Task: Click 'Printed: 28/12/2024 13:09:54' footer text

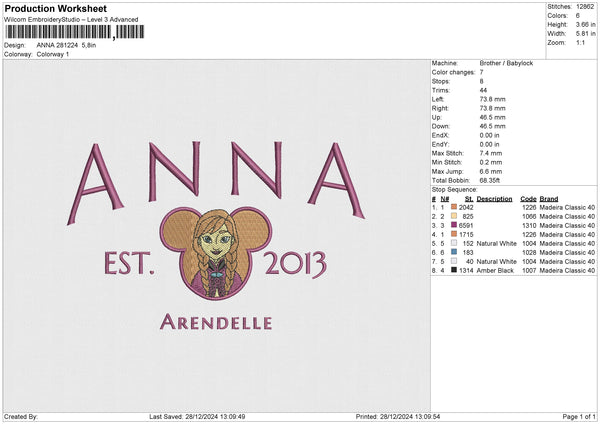Action: [398, 416]
